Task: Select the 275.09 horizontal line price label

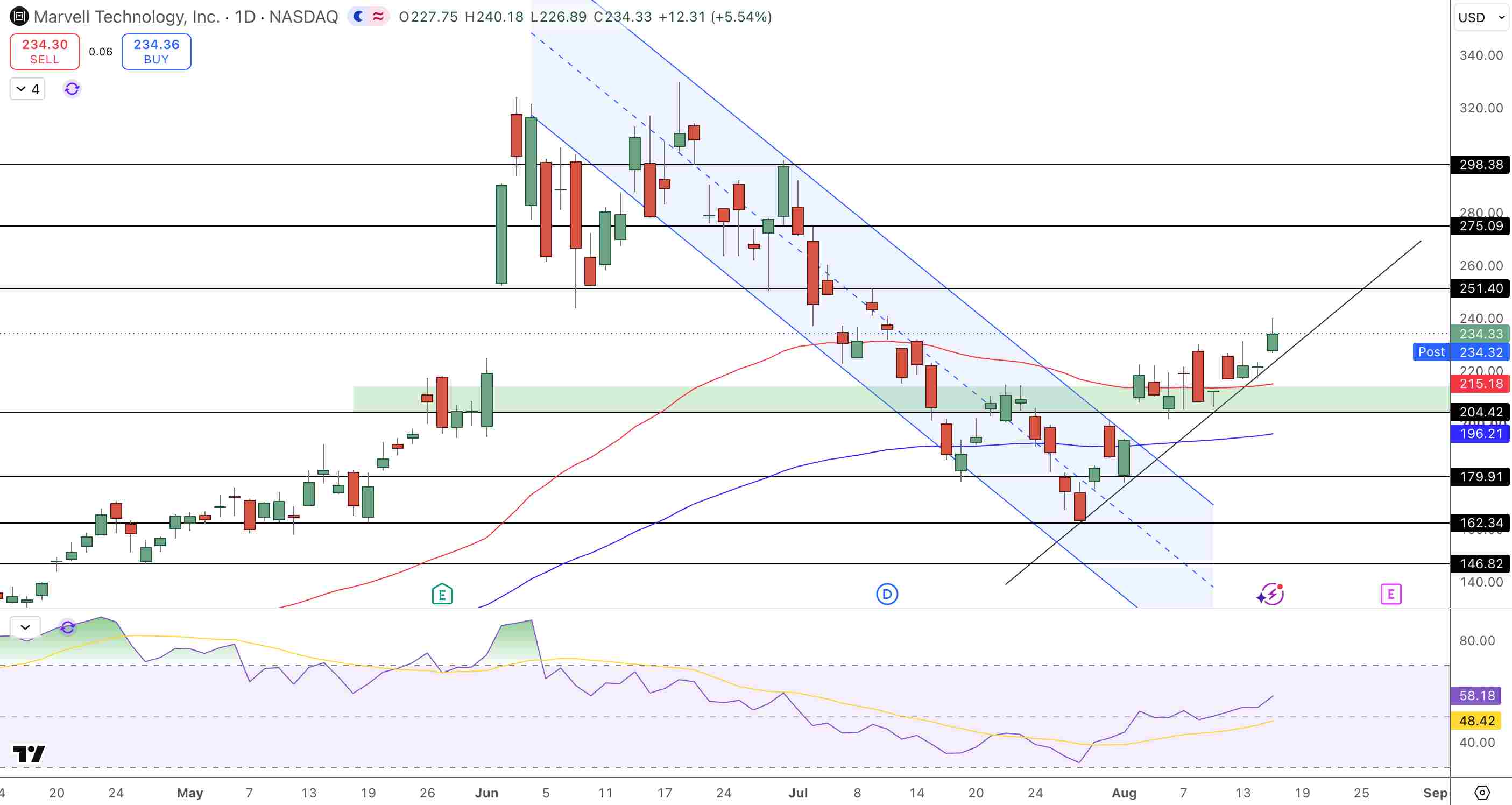Action: [1480, 226]
